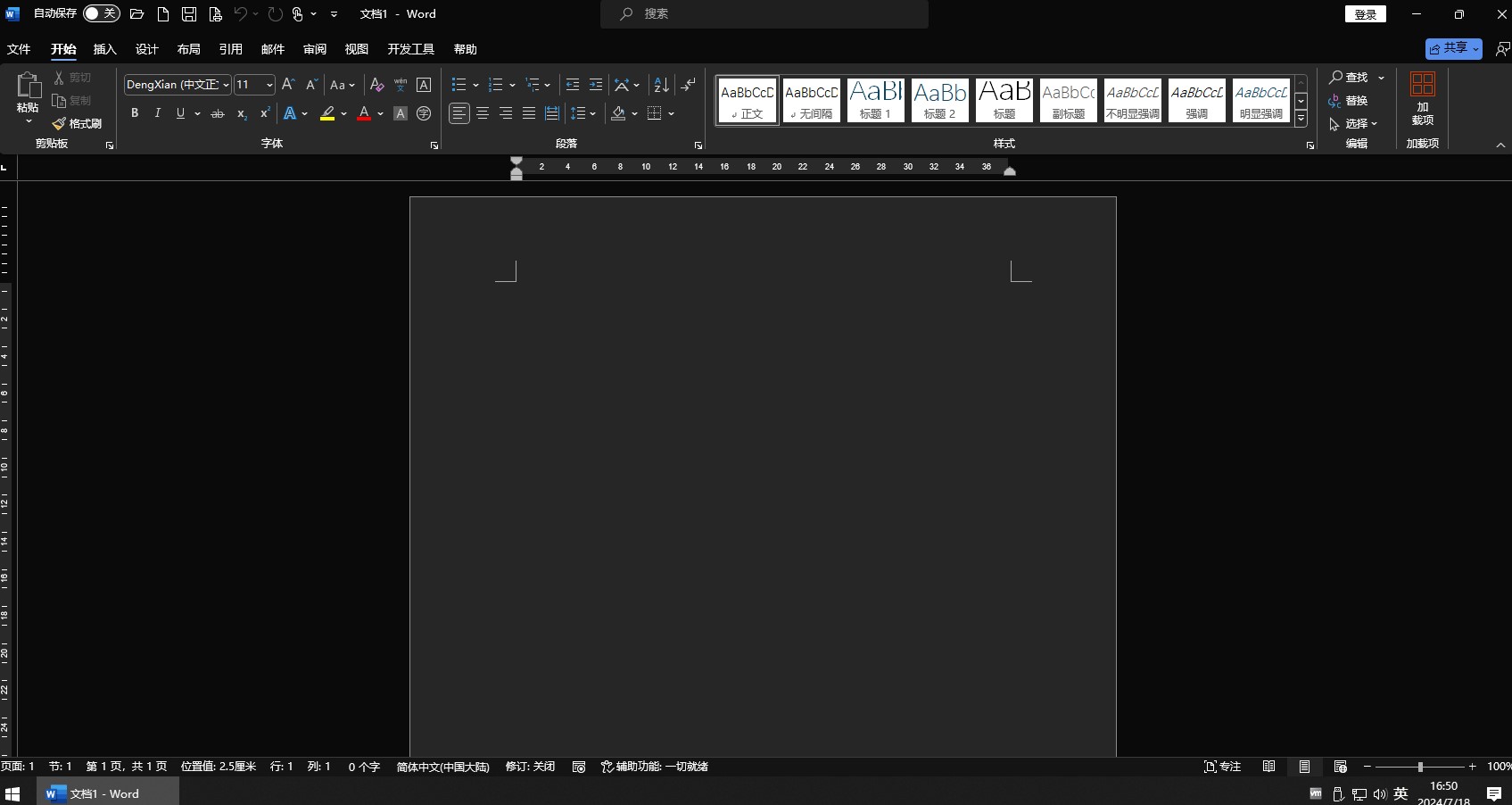Apply the yellow text highlight color

327,113
